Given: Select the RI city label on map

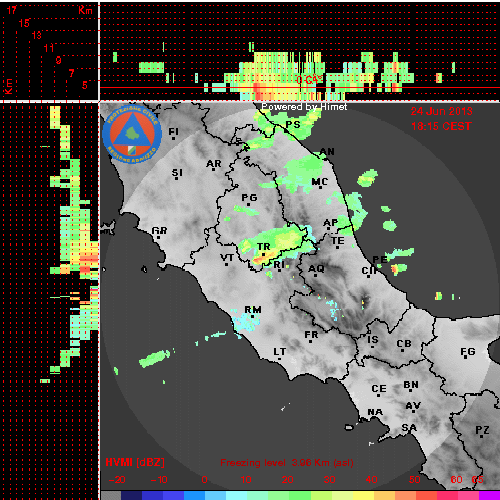Looking at the screenshot, I should 279,265.
